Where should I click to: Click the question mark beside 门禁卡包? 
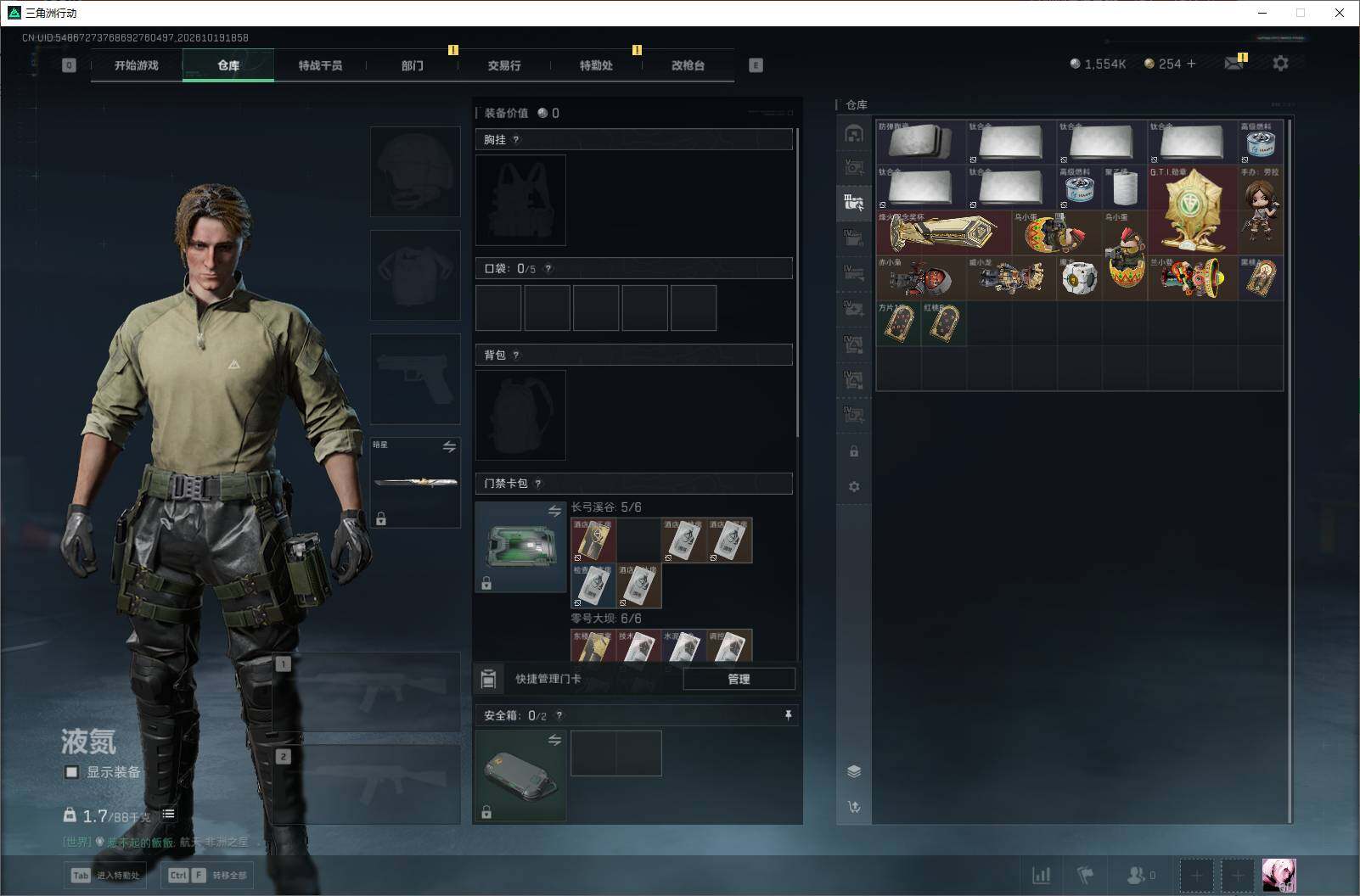coord(537,483)
